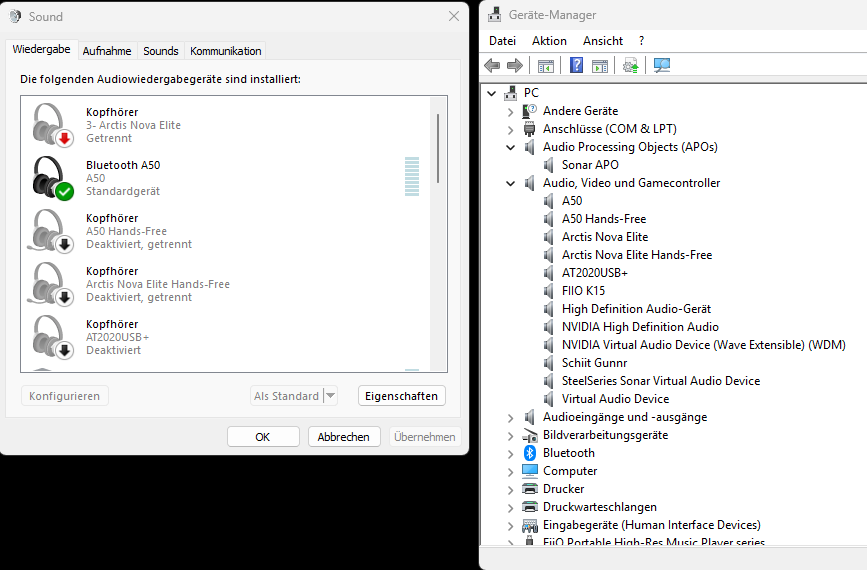The width and height of the screenshot is (867, 570).
Task: Select SteelSeries Sonar Virtual Audio Device
Action: point(661,381)
